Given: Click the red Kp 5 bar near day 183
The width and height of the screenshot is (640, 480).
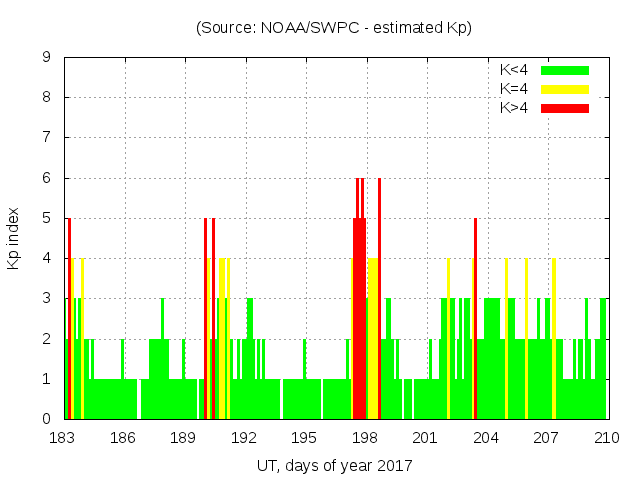Looking at the screenshot, I should click(69, 318).
